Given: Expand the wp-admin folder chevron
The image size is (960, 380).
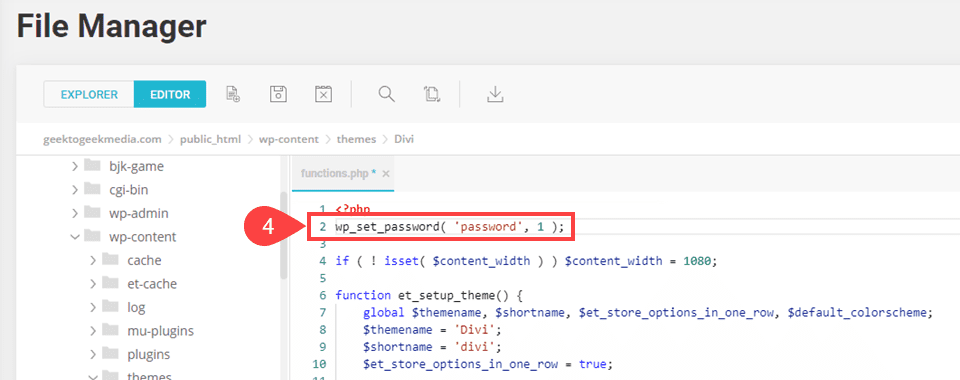Looking at the screenshot, I should click(75, 213).
